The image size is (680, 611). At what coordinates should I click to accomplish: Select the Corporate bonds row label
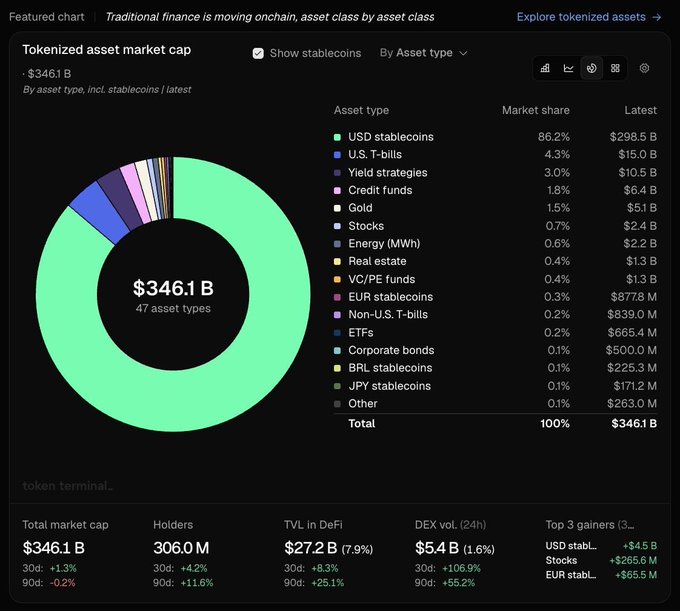point(391,350)
